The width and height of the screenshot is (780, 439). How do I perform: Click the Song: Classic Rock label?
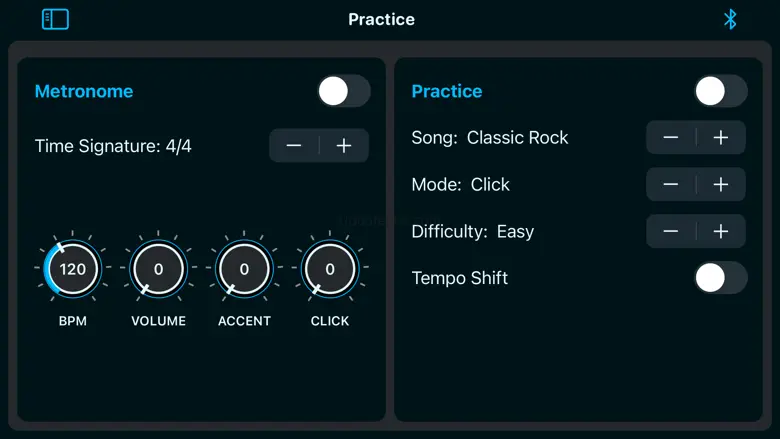(490, 138)
